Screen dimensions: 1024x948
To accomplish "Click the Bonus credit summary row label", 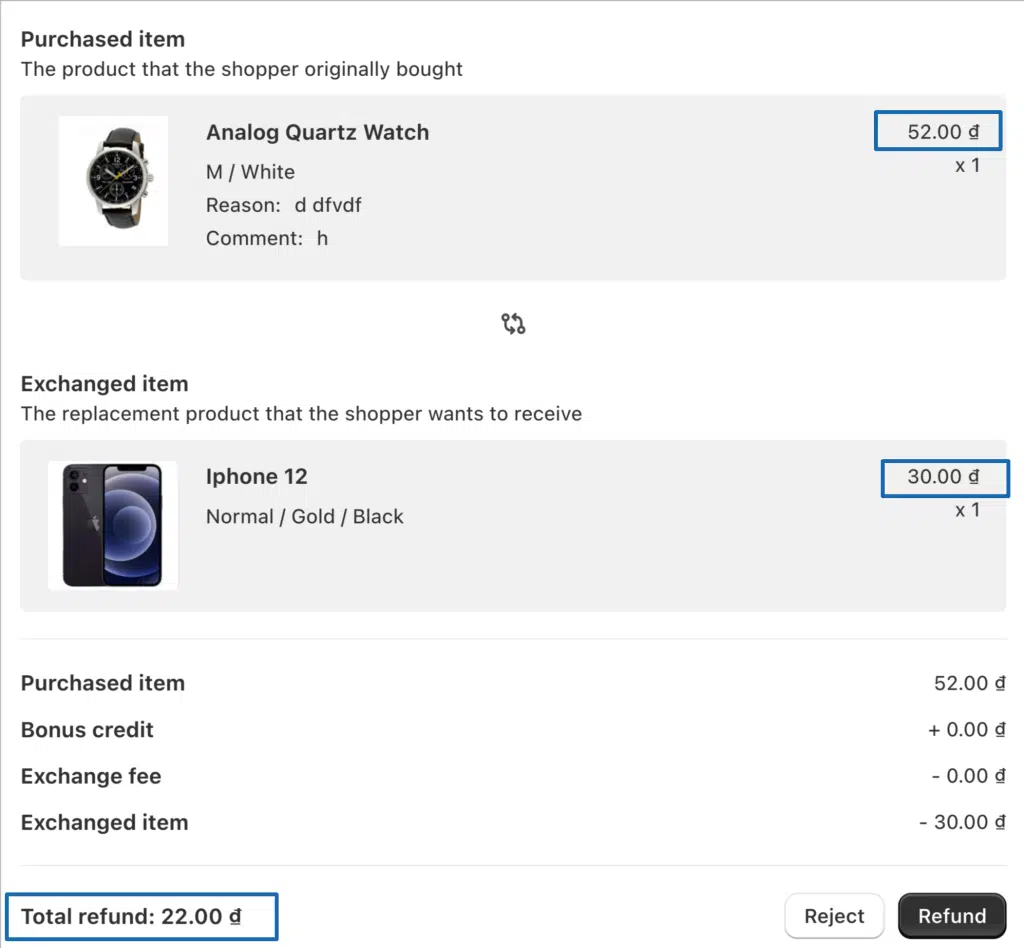I will 87,730.
